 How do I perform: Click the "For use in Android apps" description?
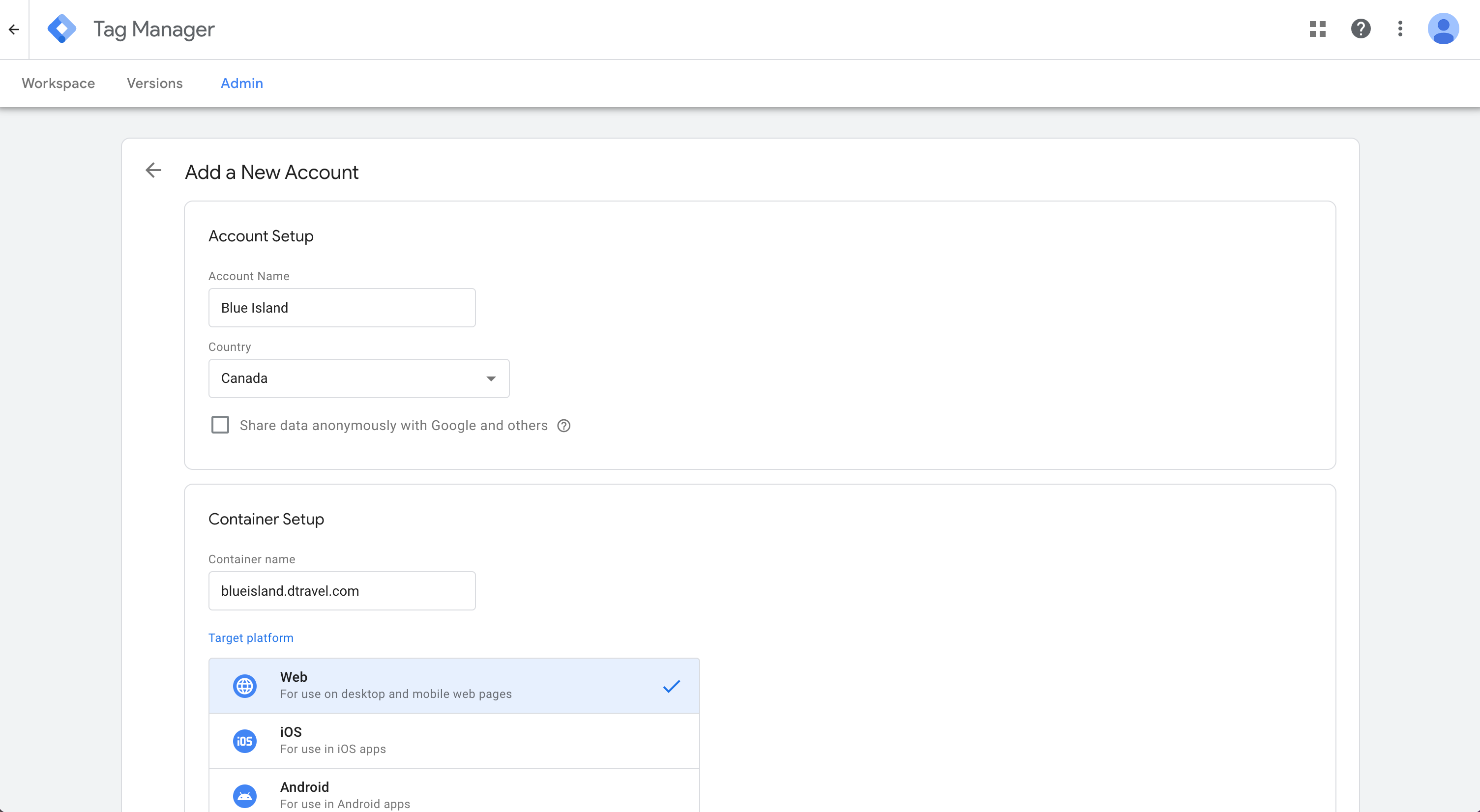click(345, 805)
